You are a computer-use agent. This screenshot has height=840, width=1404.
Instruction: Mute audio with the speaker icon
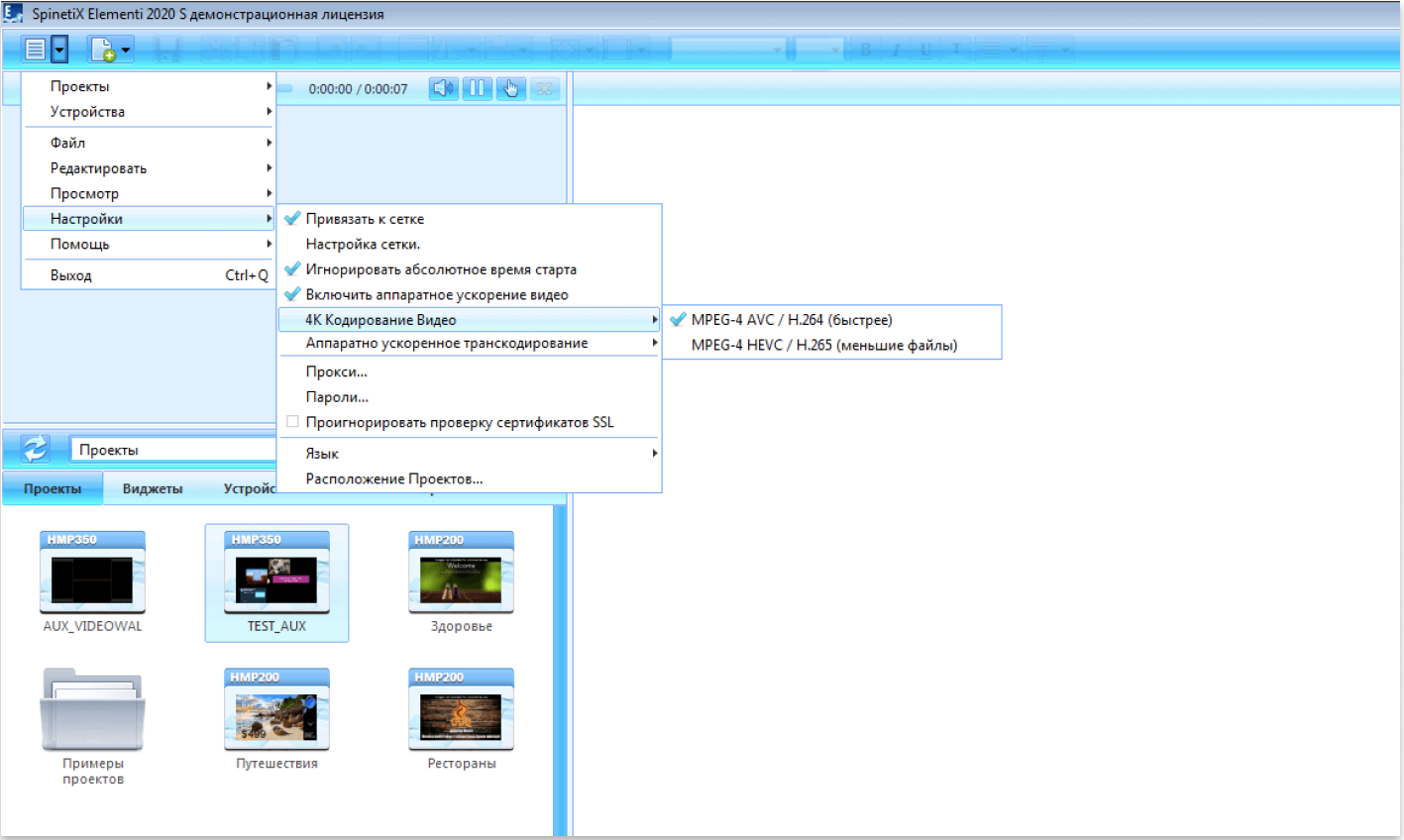pyautogui.click(x=443, y=88)
